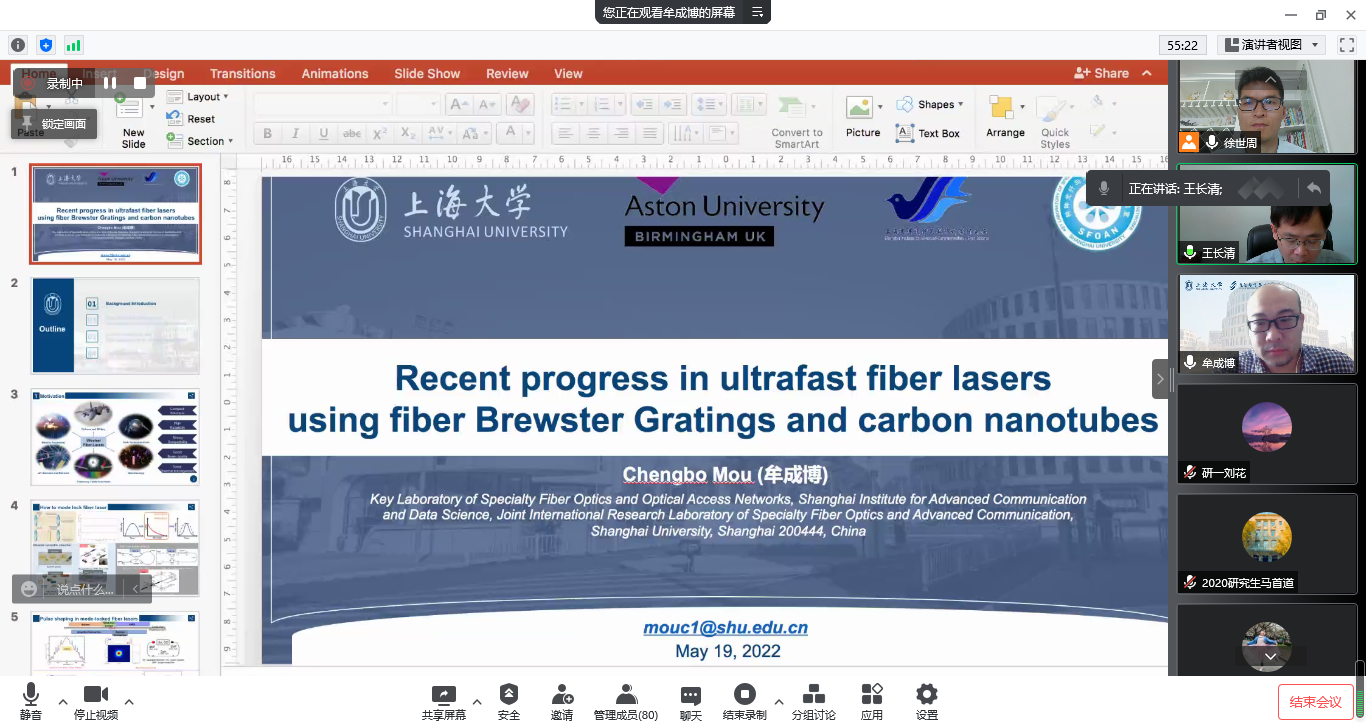Expand audio options arrow next to mute
This screenshot has height=727, width=1366.
click(x=63, y=701)
